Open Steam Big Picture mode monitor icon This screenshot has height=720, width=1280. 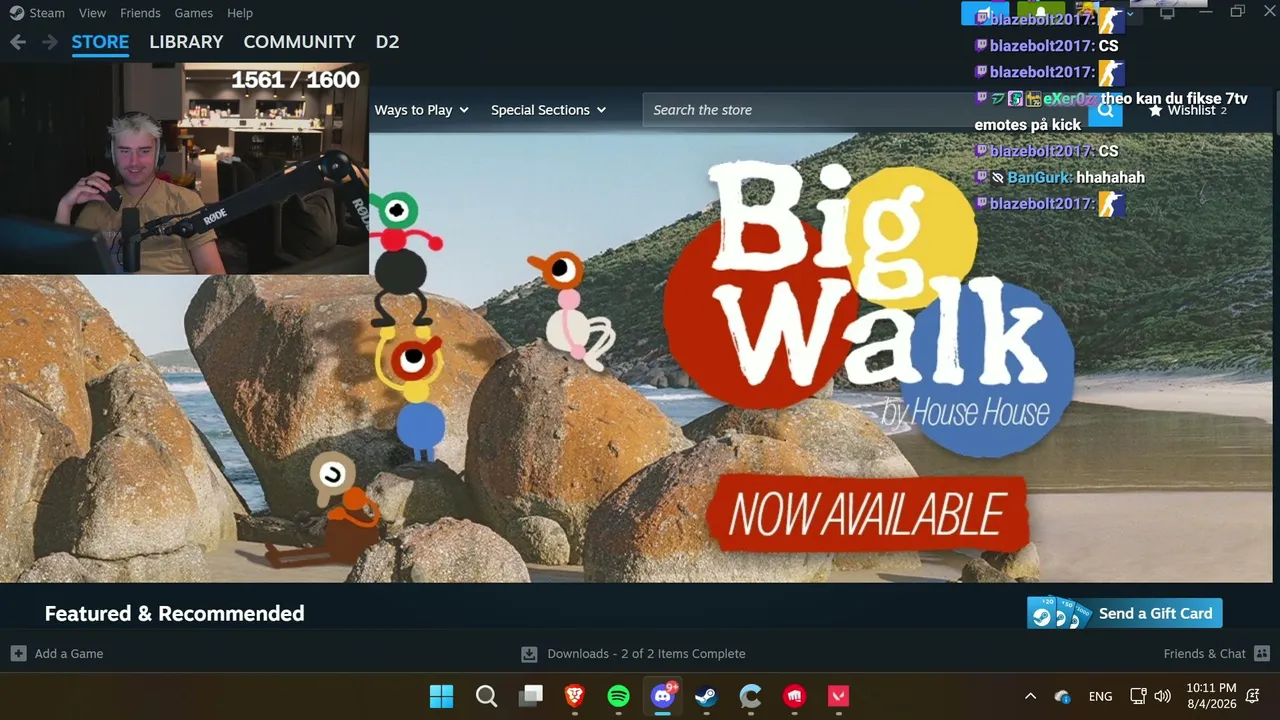click(x=1167, y=12)
